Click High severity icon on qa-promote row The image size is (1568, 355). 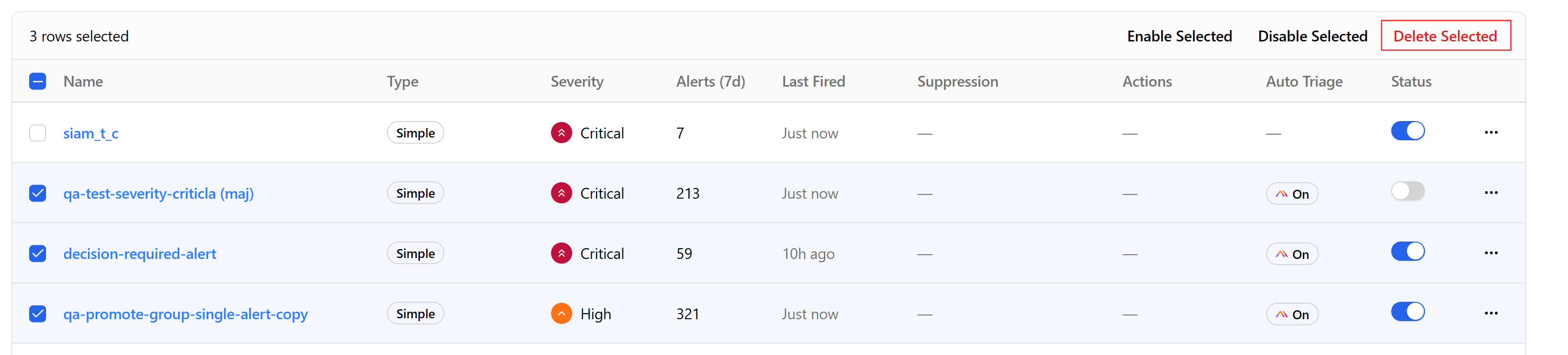click(x=561, y=314)
